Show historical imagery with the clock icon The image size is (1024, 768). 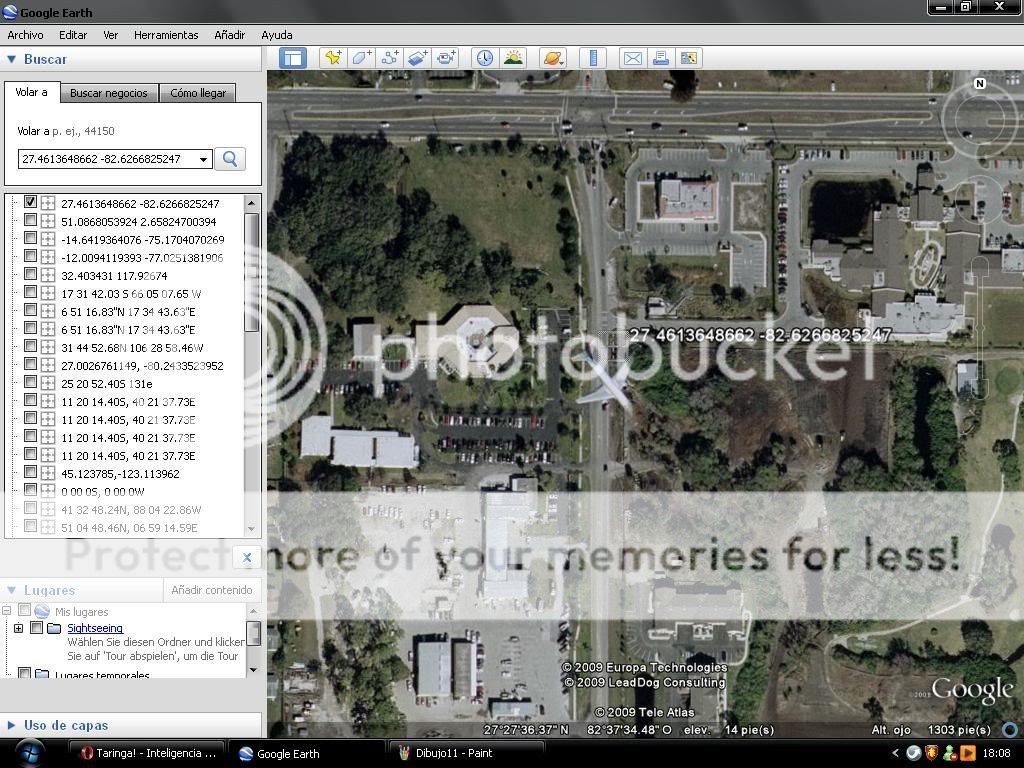(x=485, y=58)
